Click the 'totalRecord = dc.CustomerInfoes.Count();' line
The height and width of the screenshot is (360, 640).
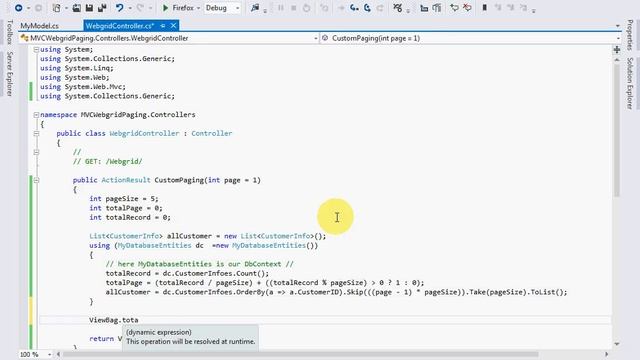point(187,273)
